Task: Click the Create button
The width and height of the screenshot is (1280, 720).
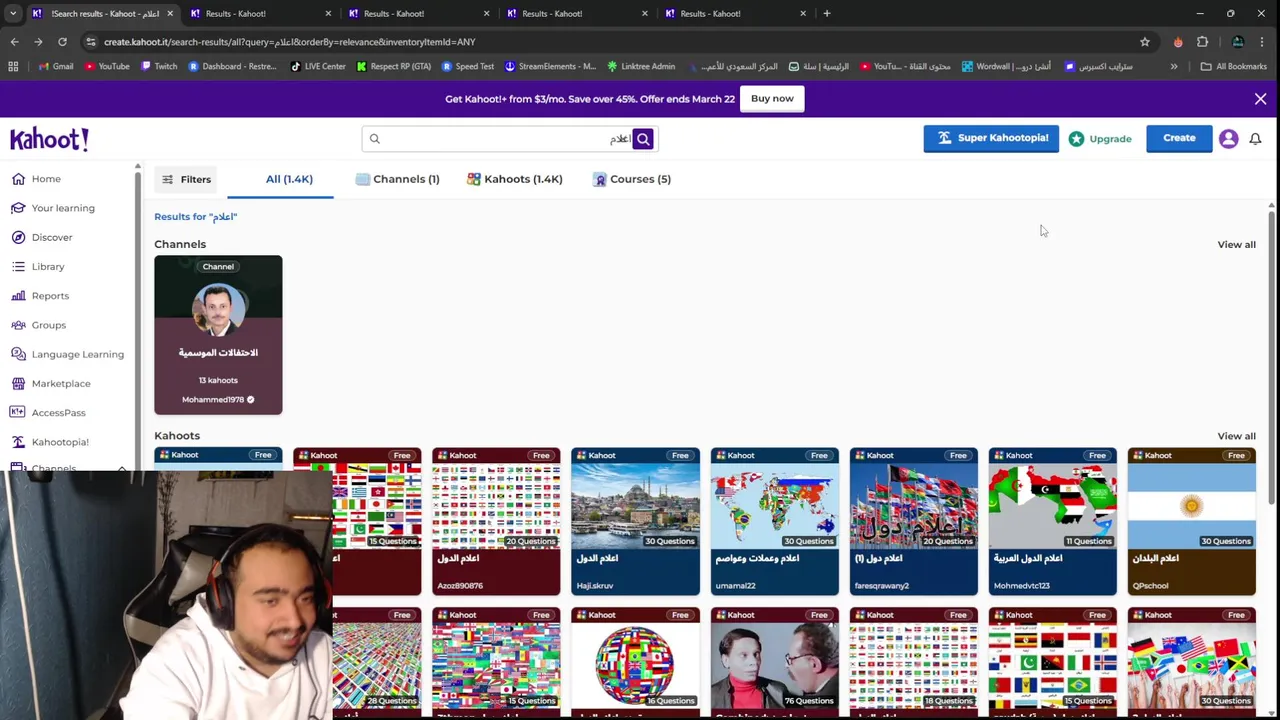Action: pyautogui.click(x=1179, y=138)
